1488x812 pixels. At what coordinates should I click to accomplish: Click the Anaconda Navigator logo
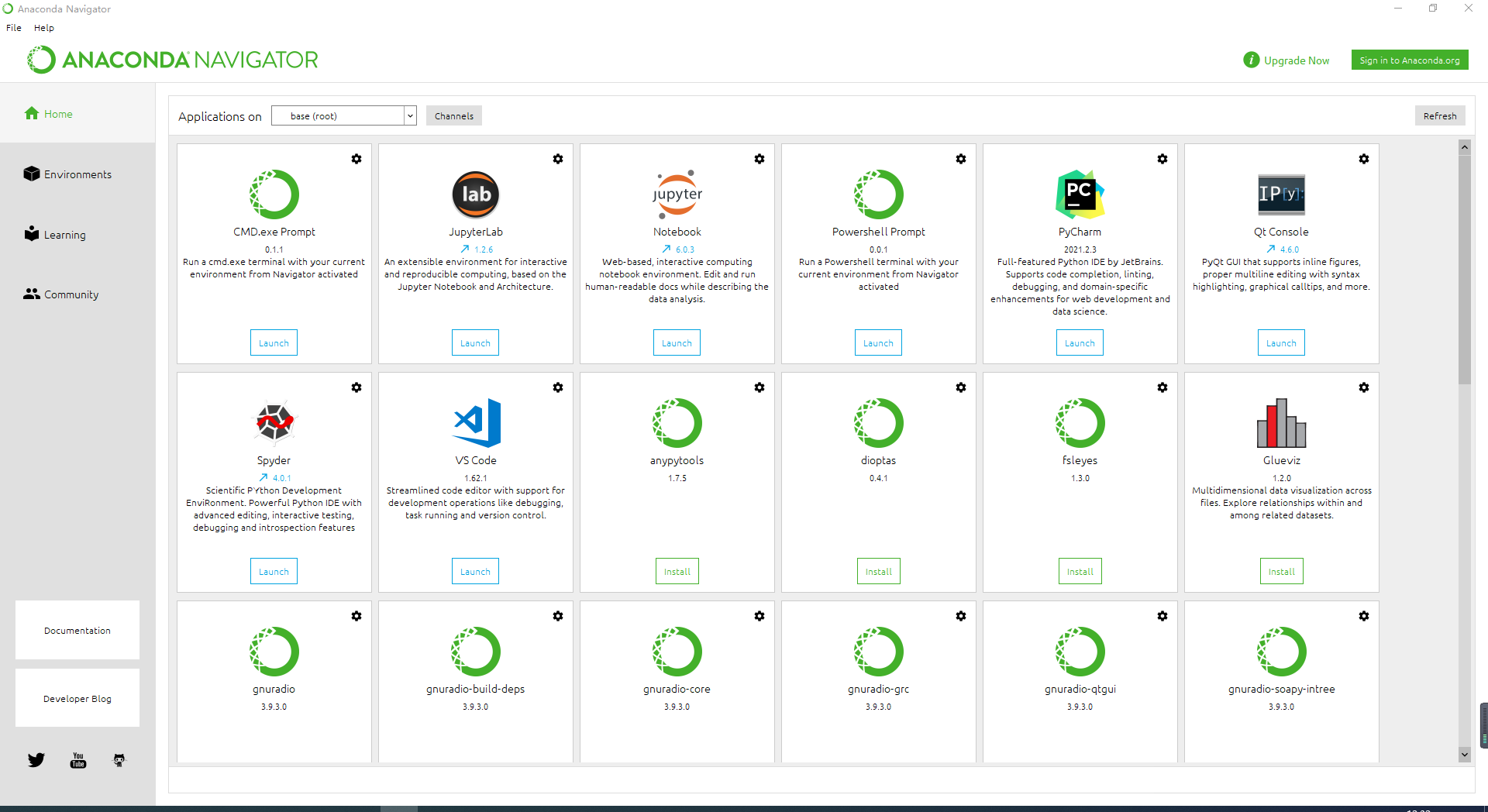pyautogui.click(x=173, y=60)
